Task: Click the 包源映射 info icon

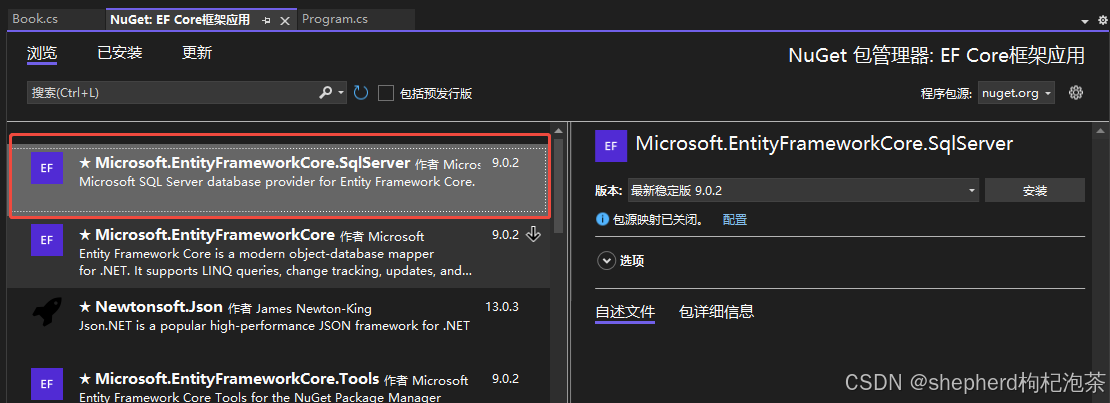Action: tap(602, 220)
